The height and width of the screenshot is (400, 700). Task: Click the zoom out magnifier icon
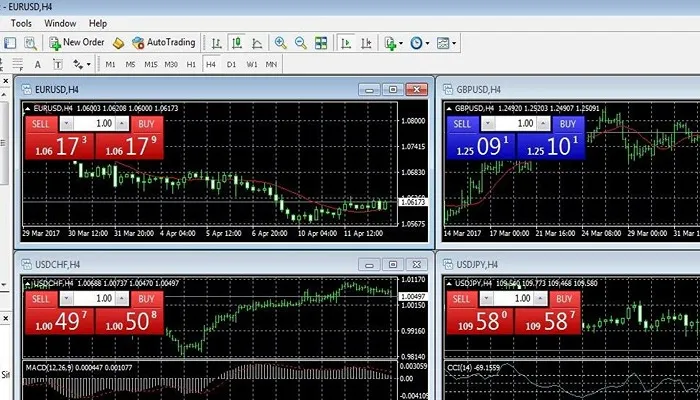(x=301, y=43)
